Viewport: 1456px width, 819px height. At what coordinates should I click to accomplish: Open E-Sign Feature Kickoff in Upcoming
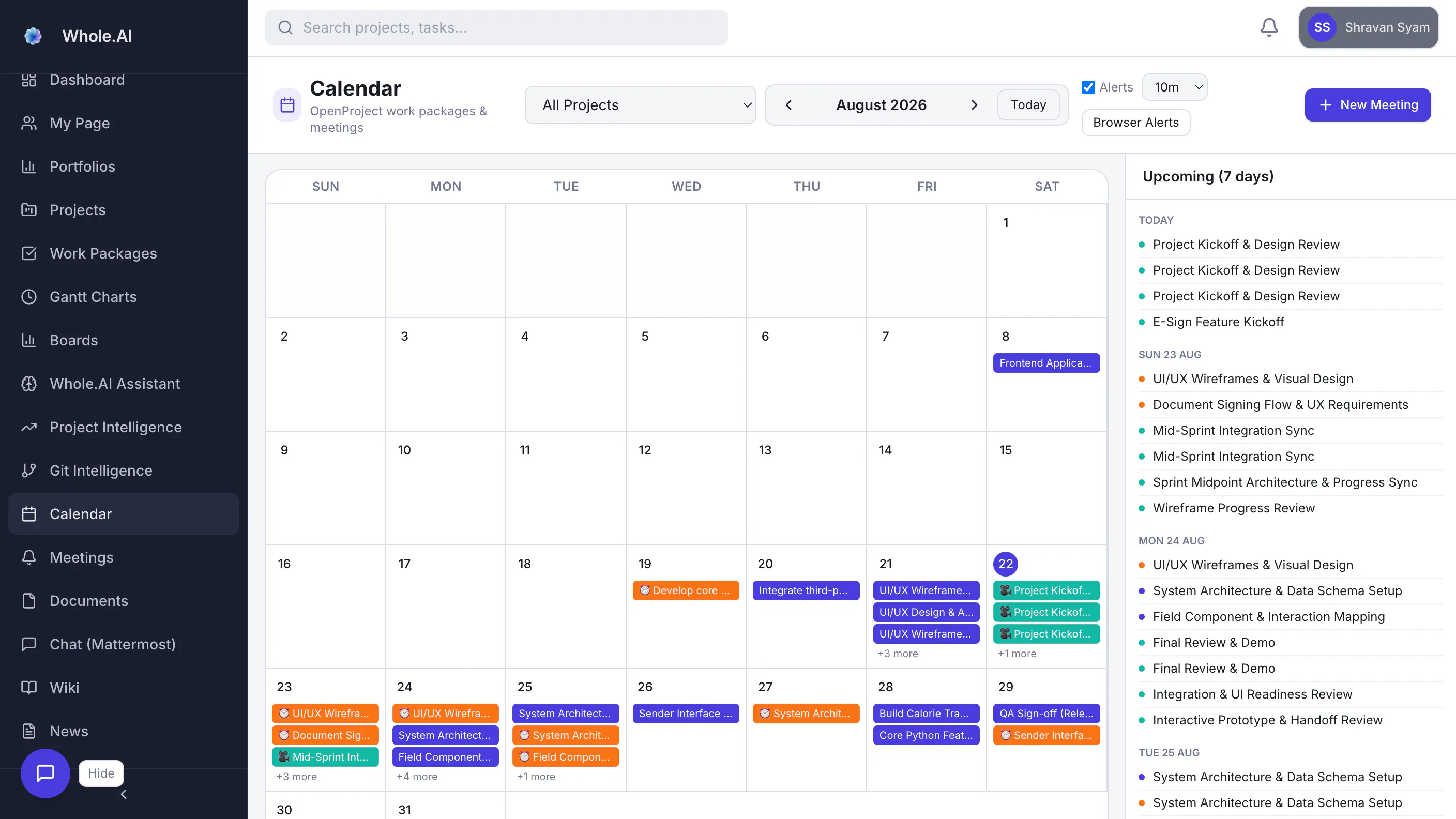(x=1291, y=322)
